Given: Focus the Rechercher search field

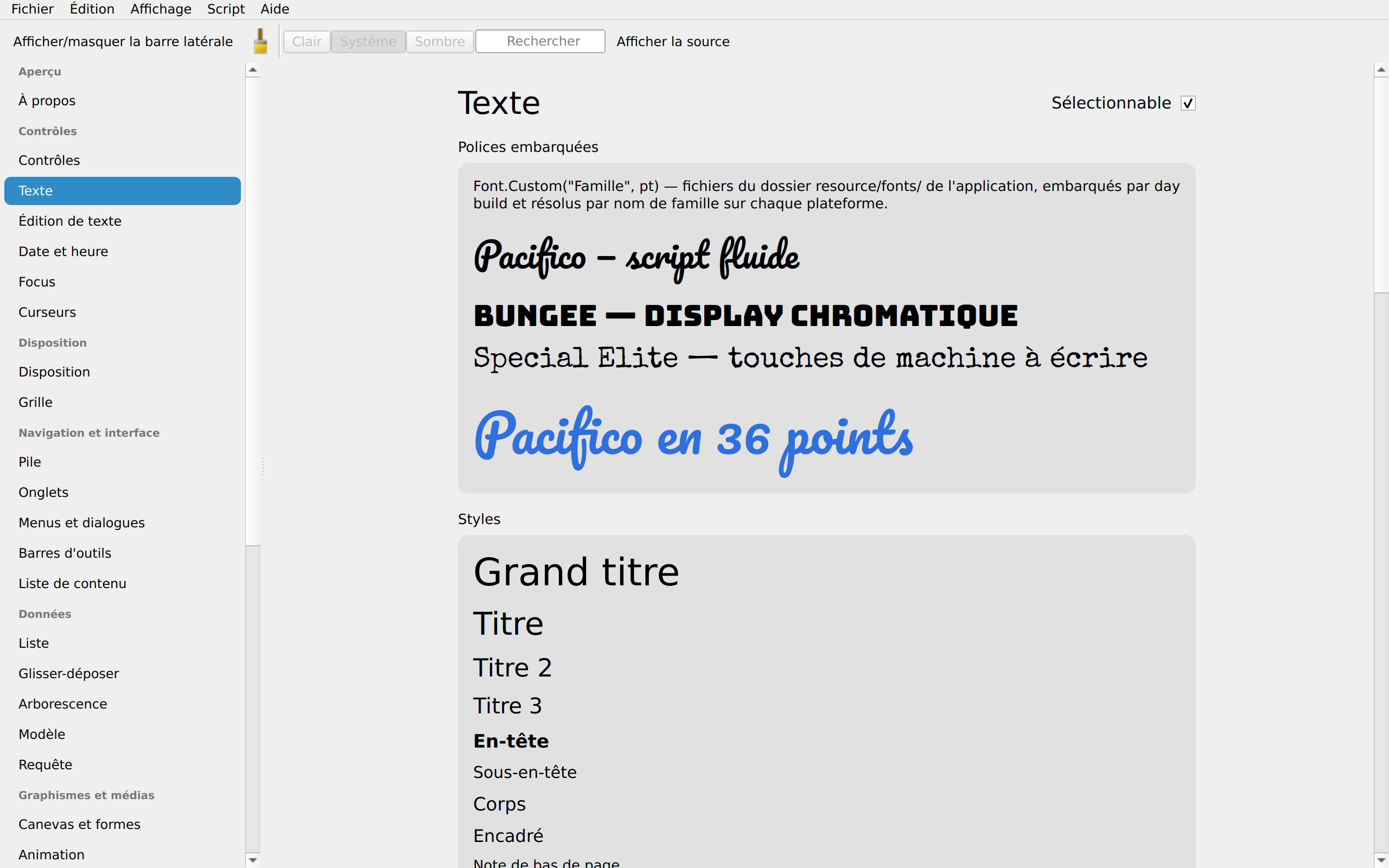Looking at the screenshot, I should click(540, 41).
